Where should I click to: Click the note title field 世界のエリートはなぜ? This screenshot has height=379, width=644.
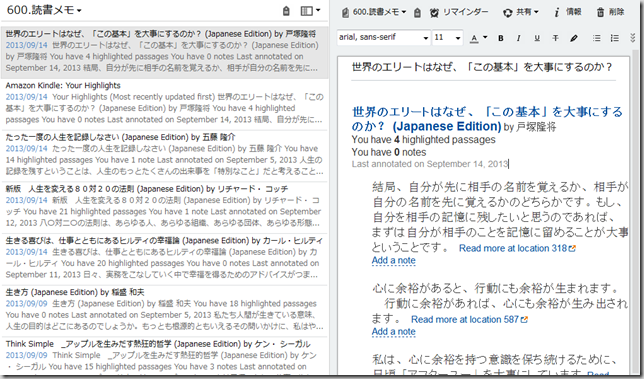click(483, 67)
